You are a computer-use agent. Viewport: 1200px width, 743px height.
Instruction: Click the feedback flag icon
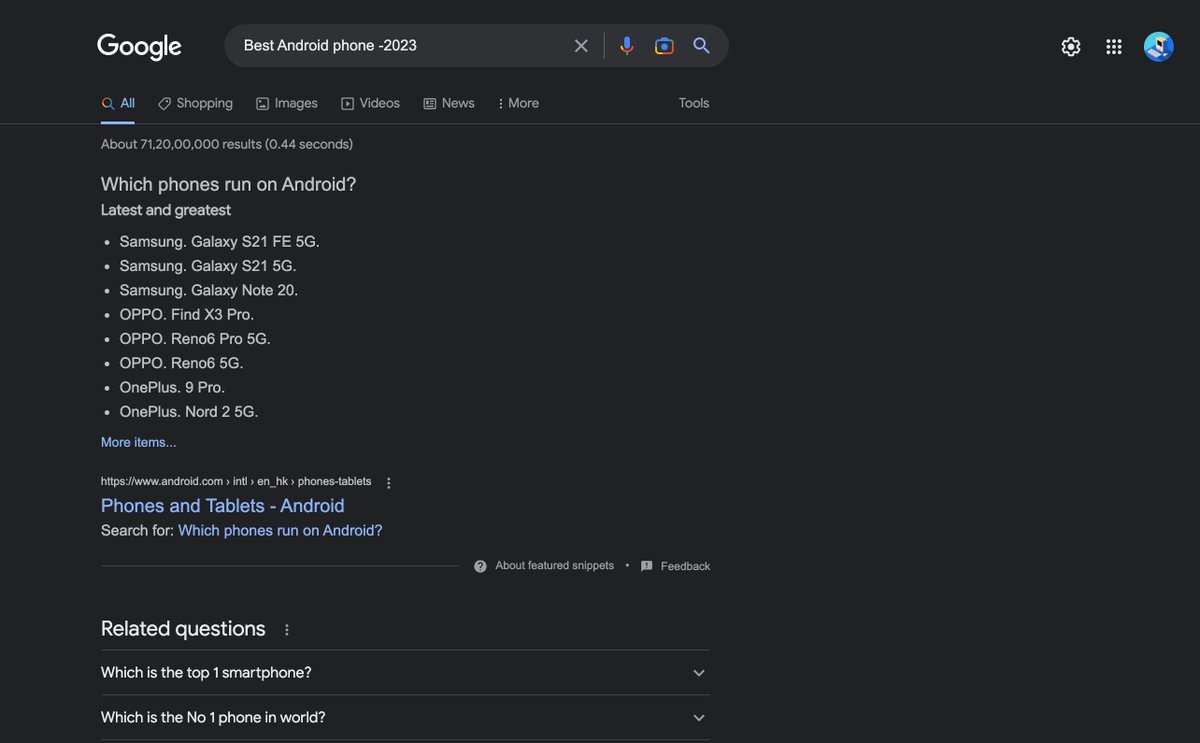click(x=647, y=566)
